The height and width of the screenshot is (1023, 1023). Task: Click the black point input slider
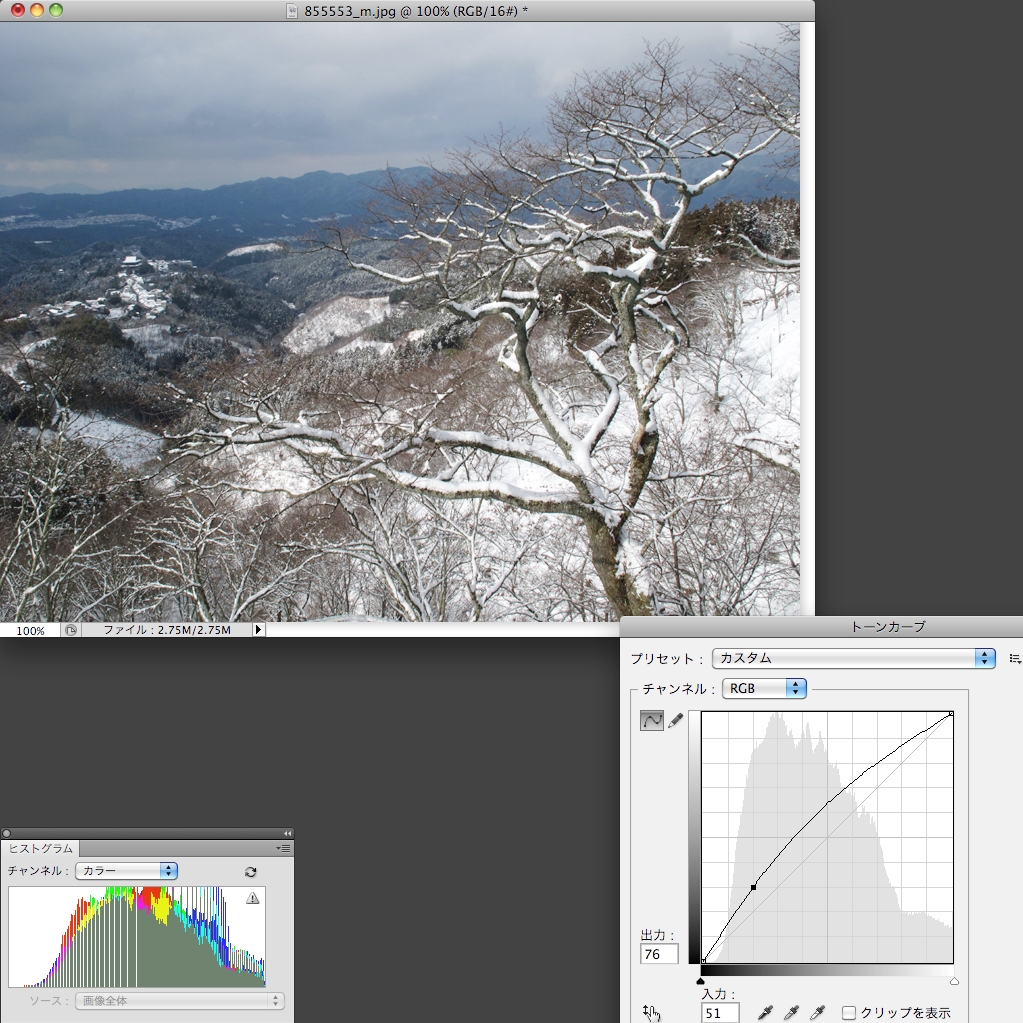point(701,981)
